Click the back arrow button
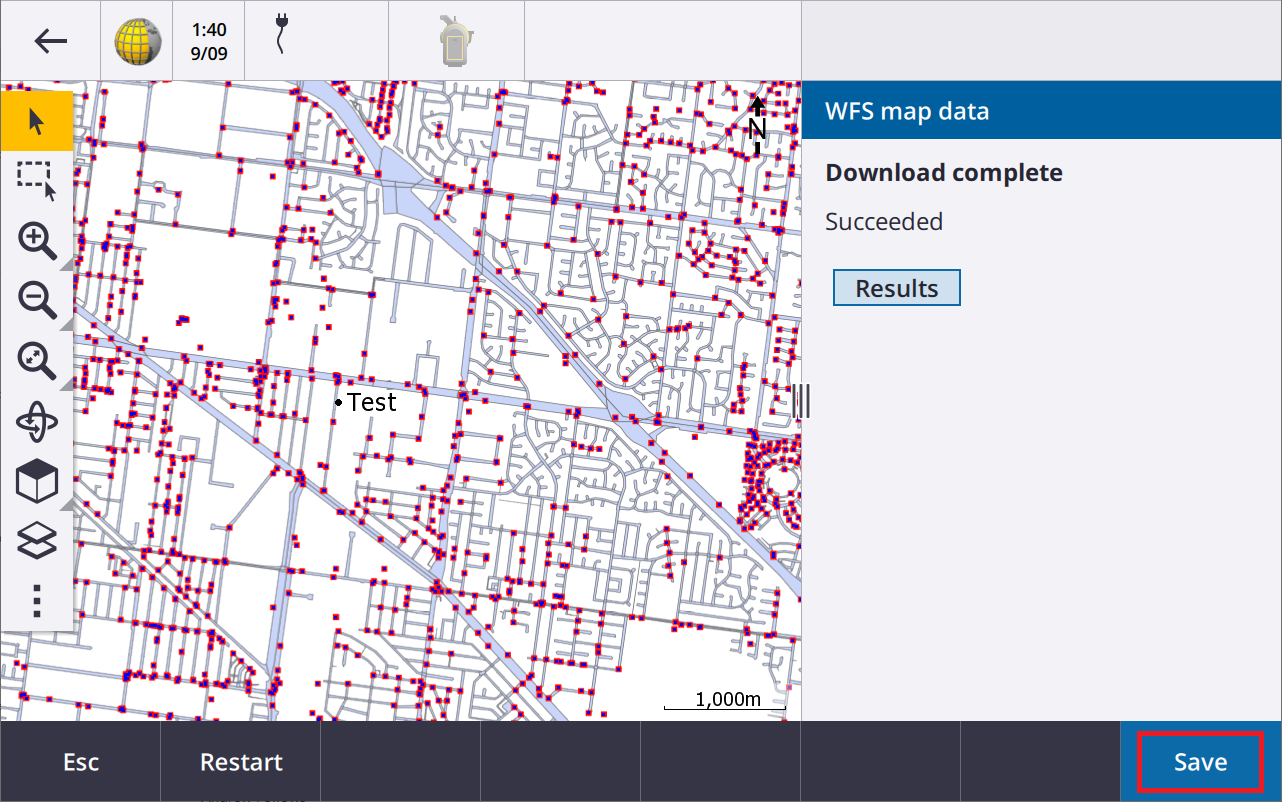 click(x=50, y=41)
